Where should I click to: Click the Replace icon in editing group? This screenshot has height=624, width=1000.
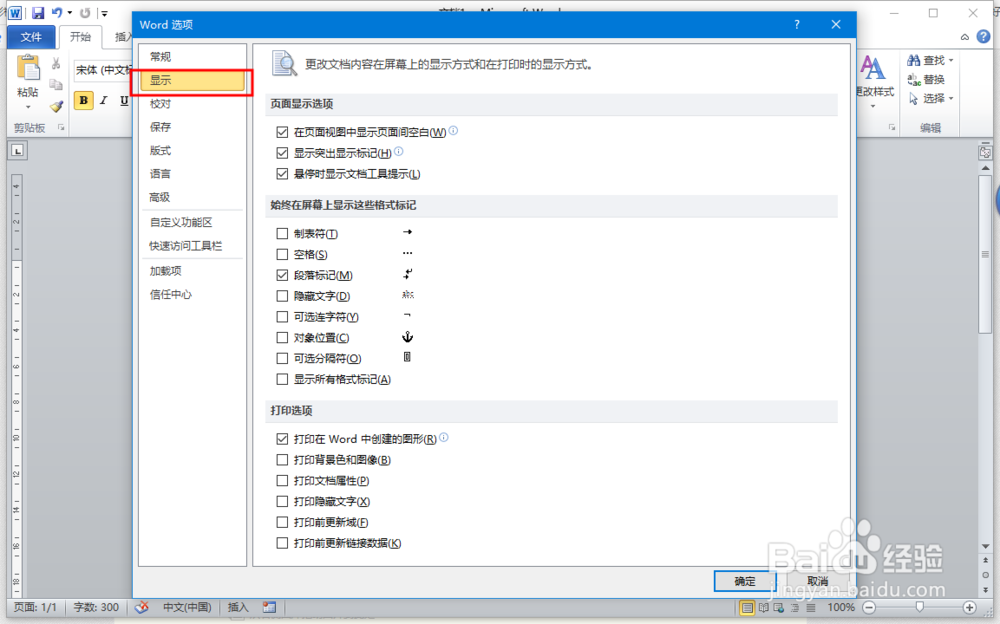pyautogui.click(x=913, y=79)
